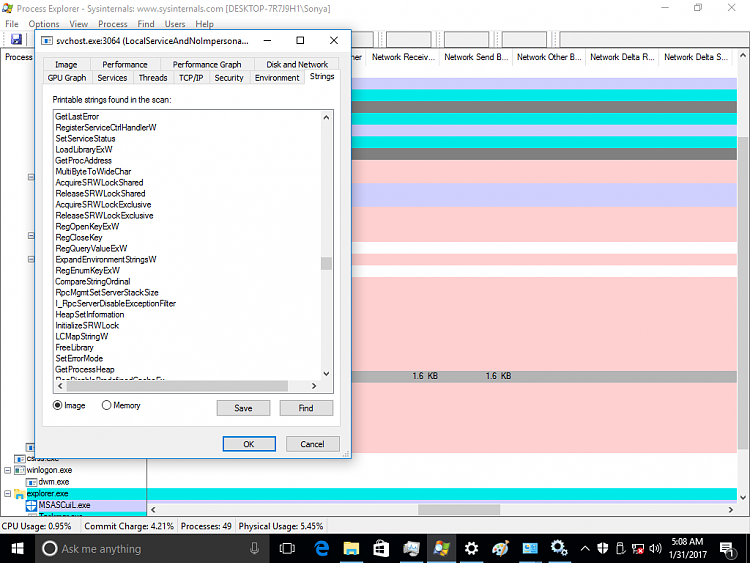Click the Cortana microphone icon

[x=254, y=549]
